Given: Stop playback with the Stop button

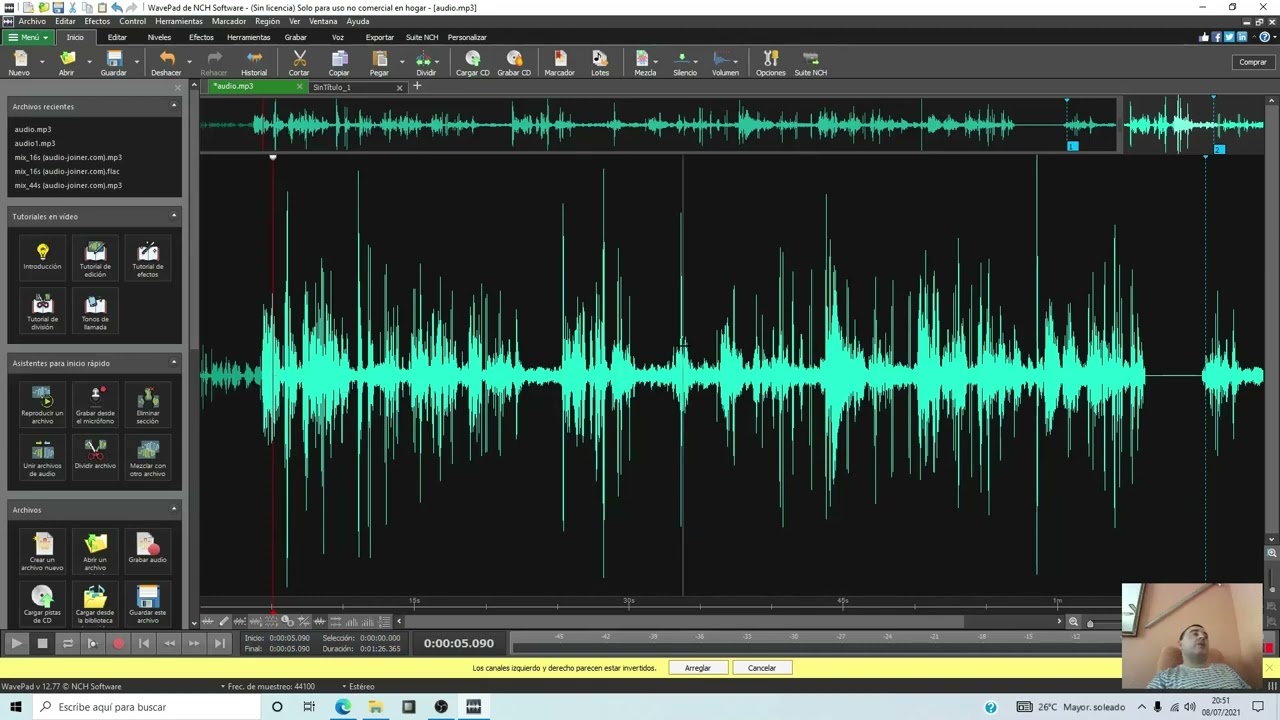Looking at the screenshot, I should 42,643.
